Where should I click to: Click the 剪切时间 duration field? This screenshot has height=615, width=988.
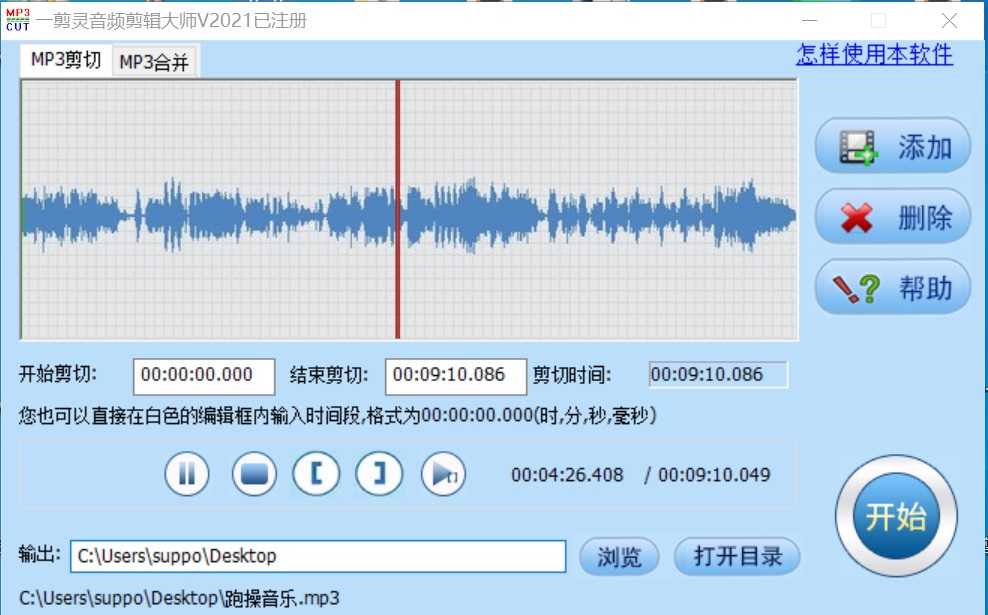tap(718, 374)
